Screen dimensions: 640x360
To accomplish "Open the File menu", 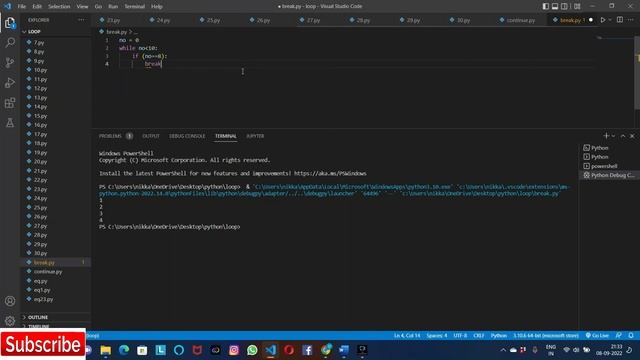I will 22,7.
